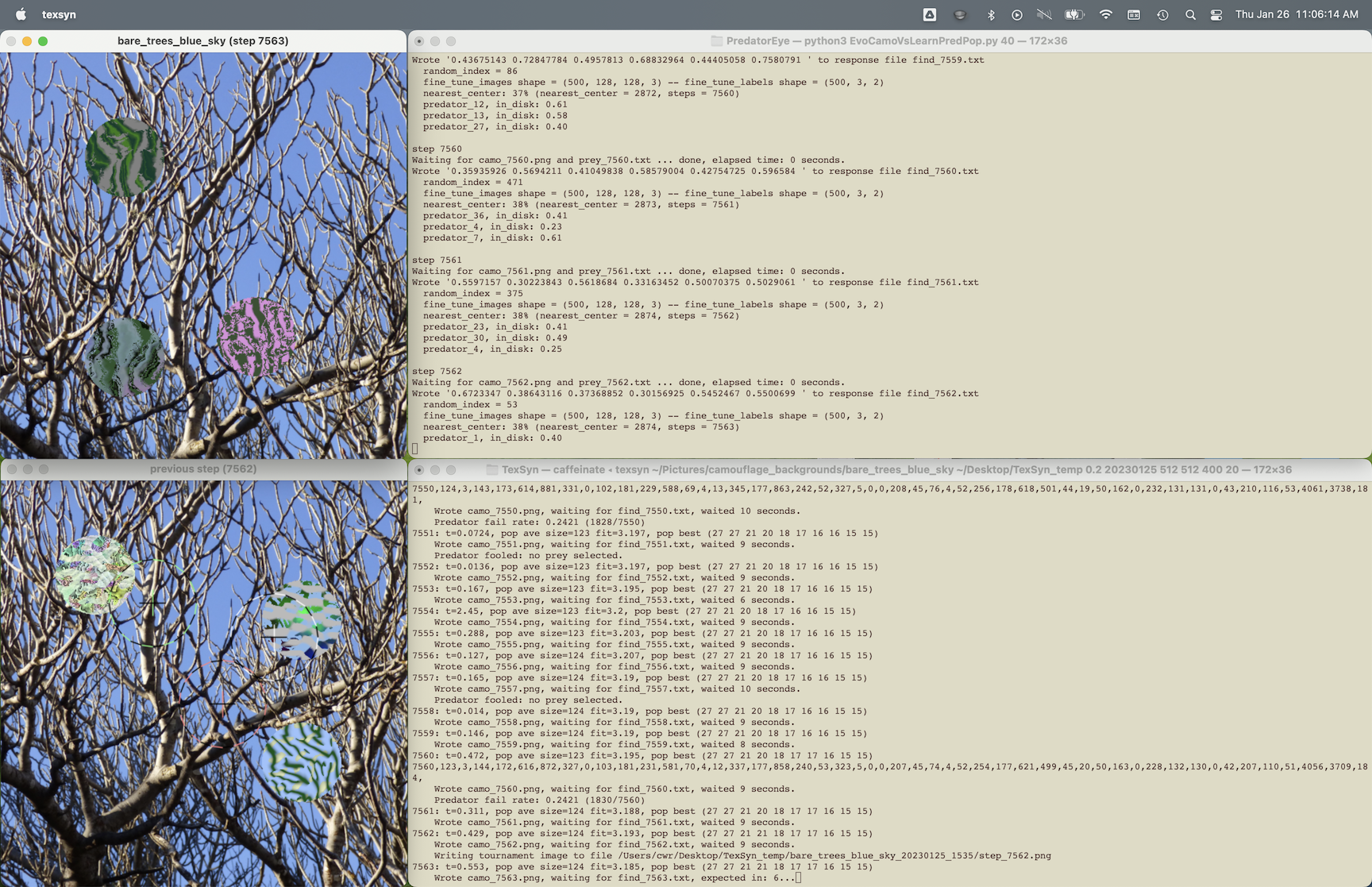Screen dimensions: 1372x887
Task: Click the previous step (7562) window title
Action: (x=203, y=469)
